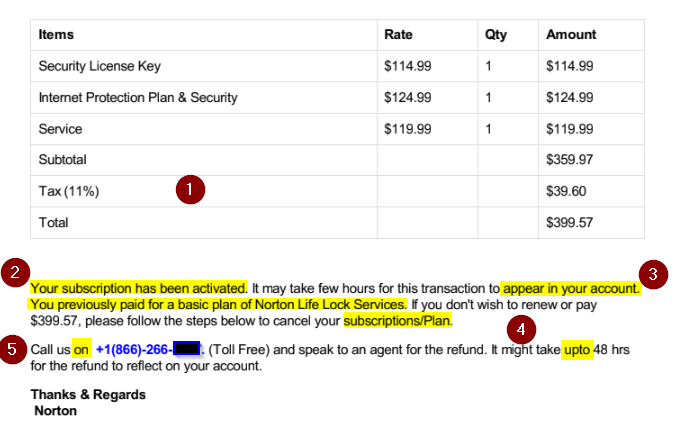This screenshot has height=436, width=680.
Task: Click highlighted 'appear in your account' text
Action: (x=570, y=287)
